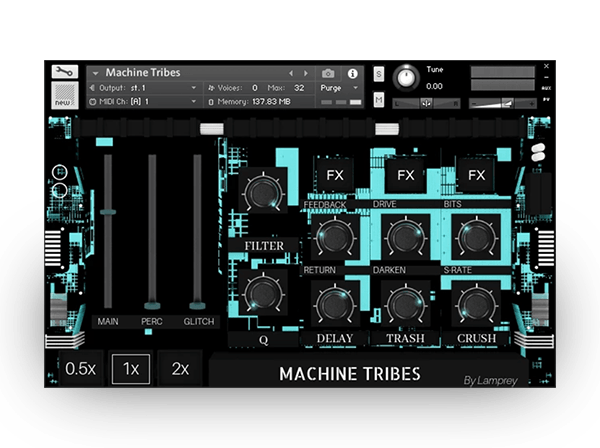Go to next instrument arrow
Image resolution: width=600 pixels, height=448 pixels.
306,73
